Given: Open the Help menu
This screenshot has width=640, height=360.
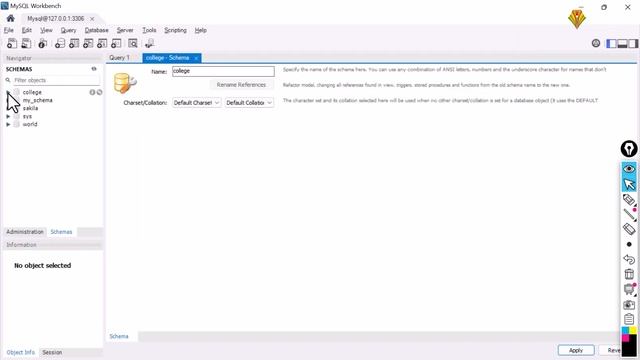Looking at the screenshot, I should (200, 30).
